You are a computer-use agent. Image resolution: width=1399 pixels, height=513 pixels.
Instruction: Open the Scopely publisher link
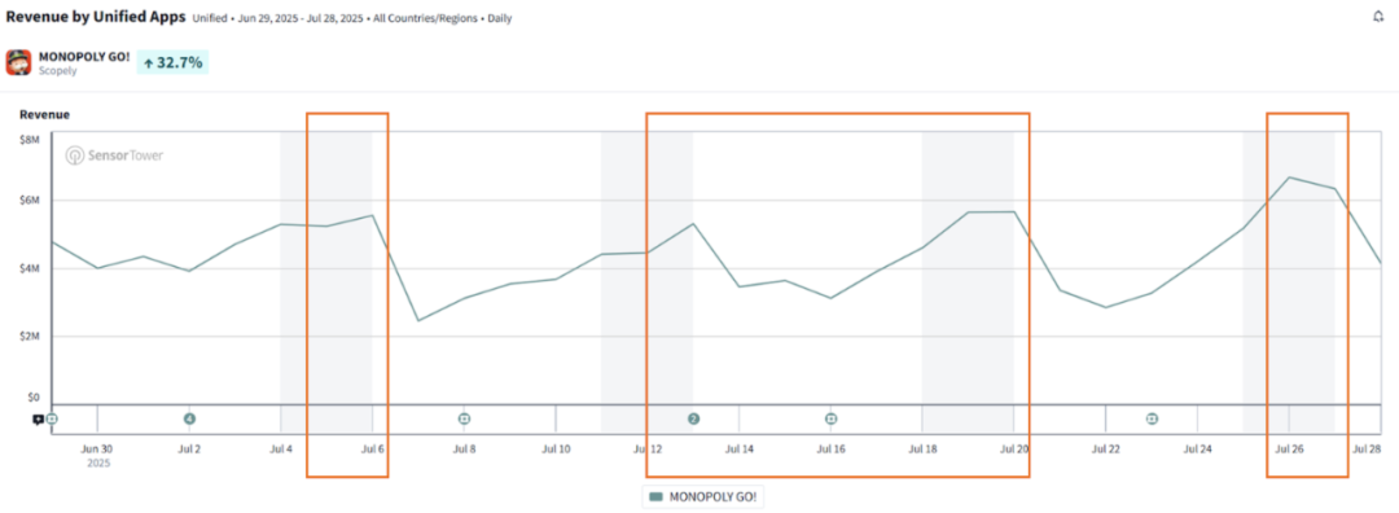tap(58, 71)
